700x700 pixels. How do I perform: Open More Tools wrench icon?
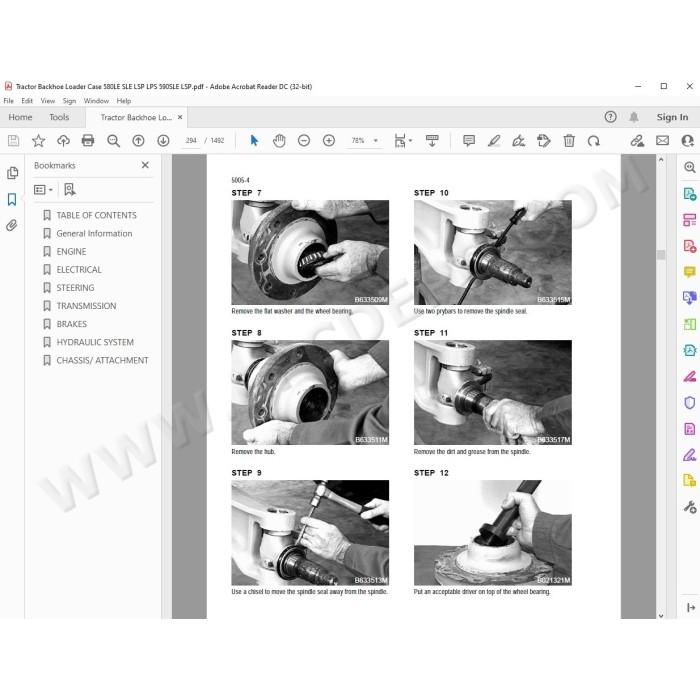[x=690, y=507]
